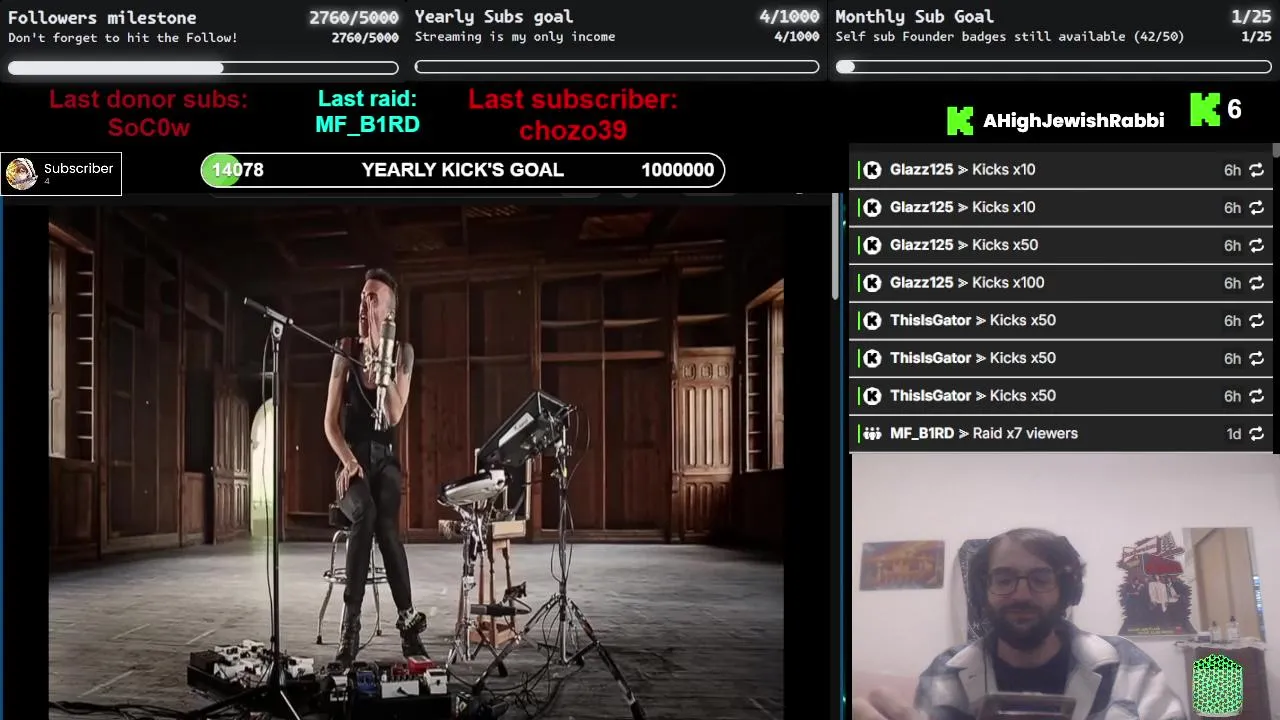Click the replay icon on Glazz125 Kicks x100 row

click(x=1257, y=283)
